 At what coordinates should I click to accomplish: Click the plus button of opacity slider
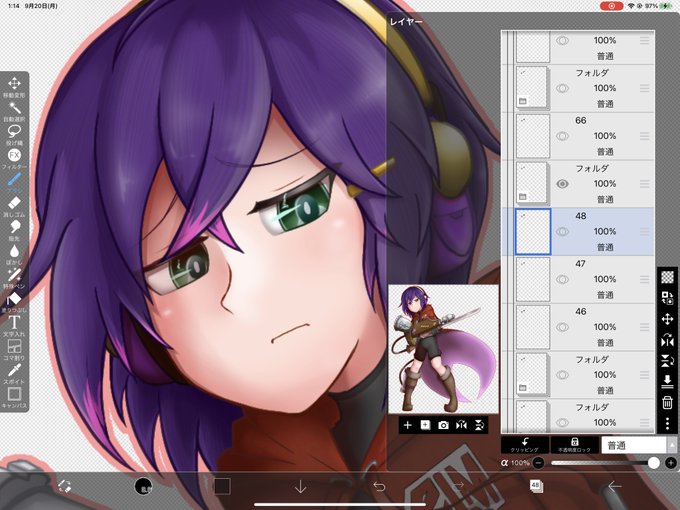point(670,463)
